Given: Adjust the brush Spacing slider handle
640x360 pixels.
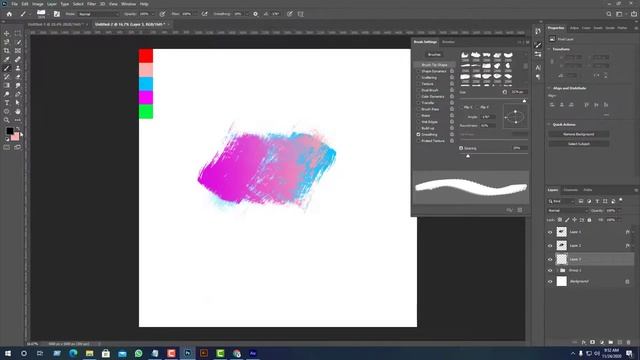Looking at the screenshot, I should tap(468, 156).
